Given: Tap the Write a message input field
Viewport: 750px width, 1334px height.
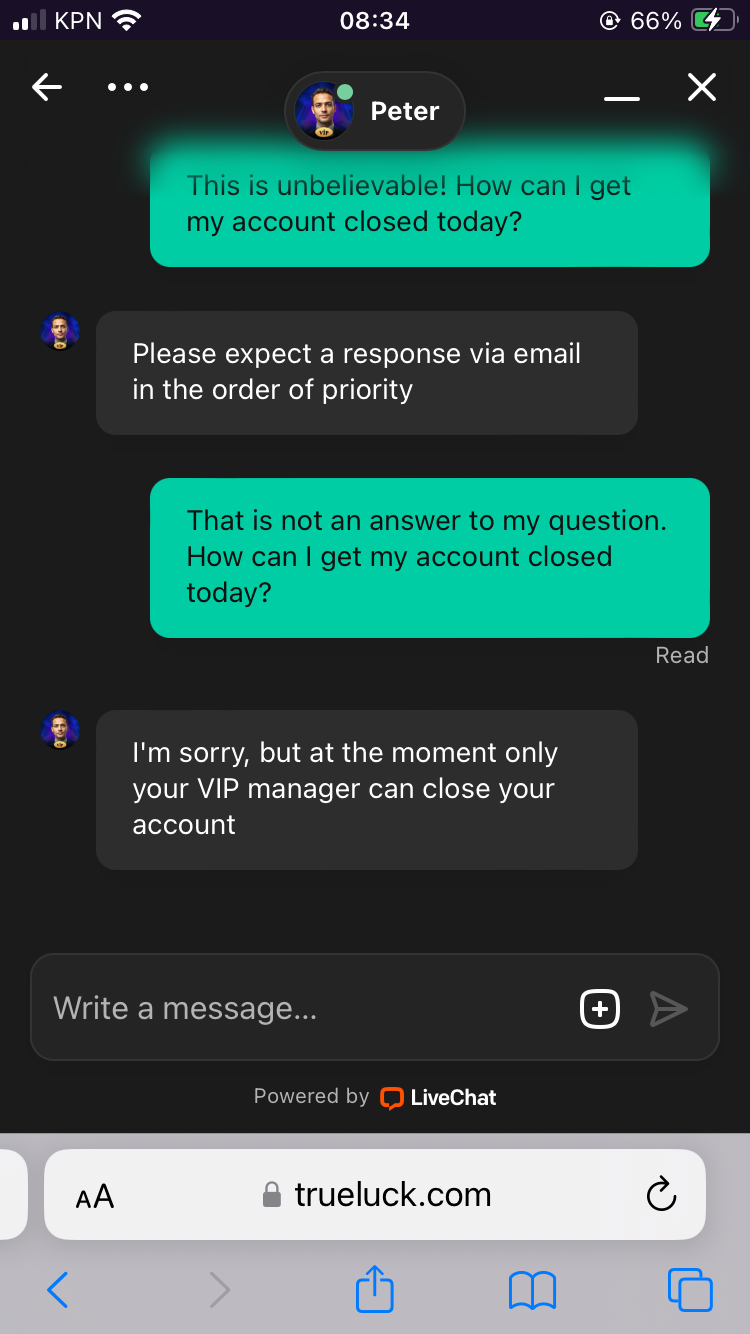Looking at the screenshot, I should [x=300, y=1008].
